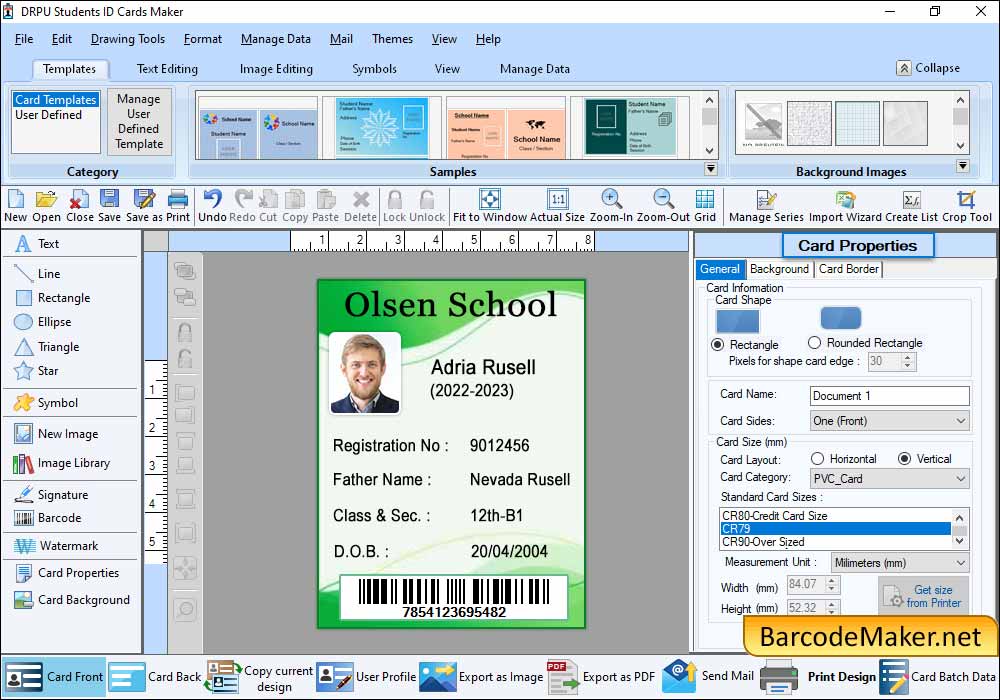1000x700 pixels.
Task: Set card layout to Vertical
Action: pyautogui.click(x=904, y=458)
